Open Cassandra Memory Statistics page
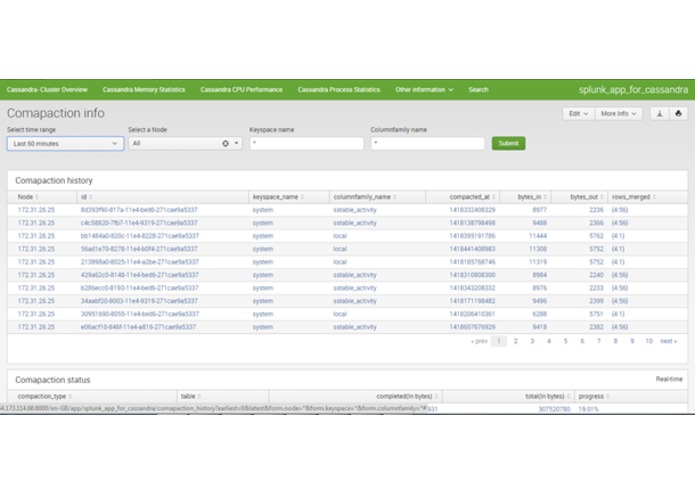The height and width of the screenshot is (494, 695). 144,89
